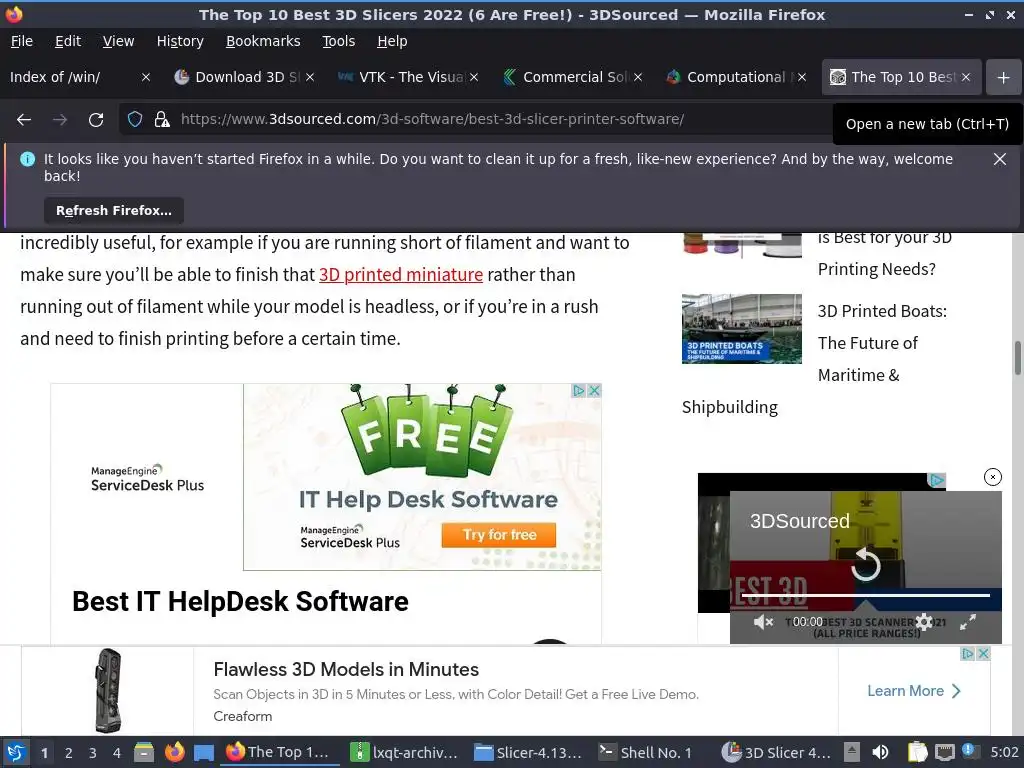Open the system volume control
Viewport: 1024px width, 768px height.
pyautogui.click(x=880, y=752)
